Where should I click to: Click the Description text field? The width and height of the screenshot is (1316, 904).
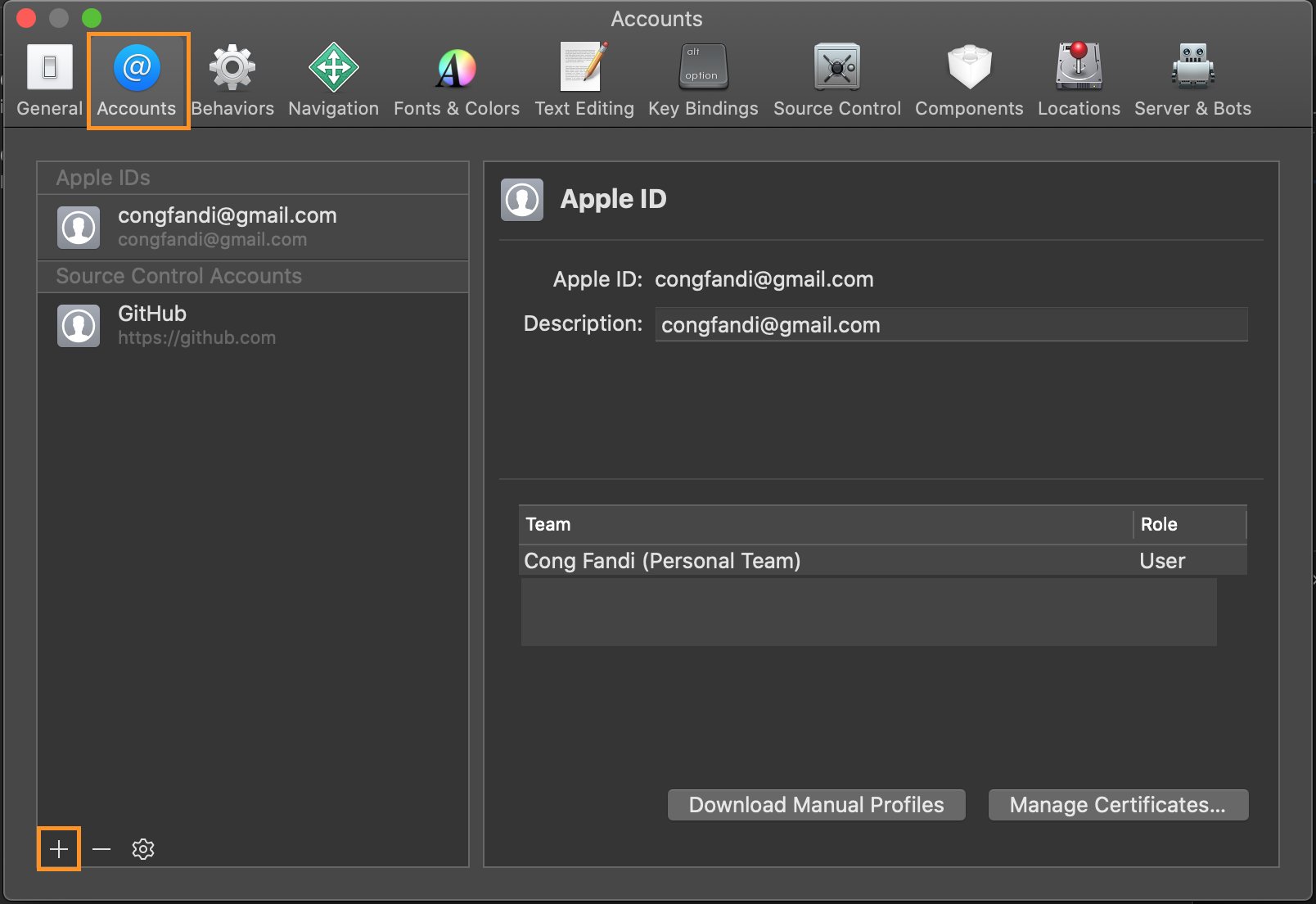click(x=951, y=325)
